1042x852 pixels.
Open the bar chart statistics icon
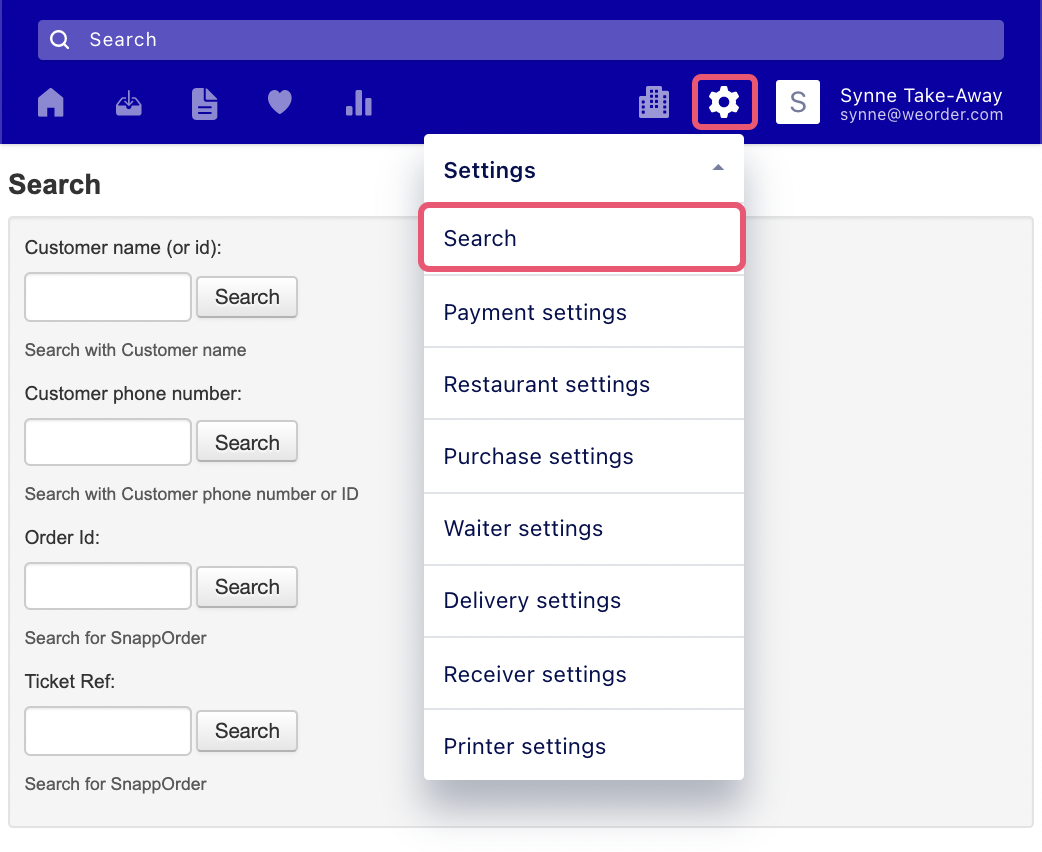coord(359,103)
